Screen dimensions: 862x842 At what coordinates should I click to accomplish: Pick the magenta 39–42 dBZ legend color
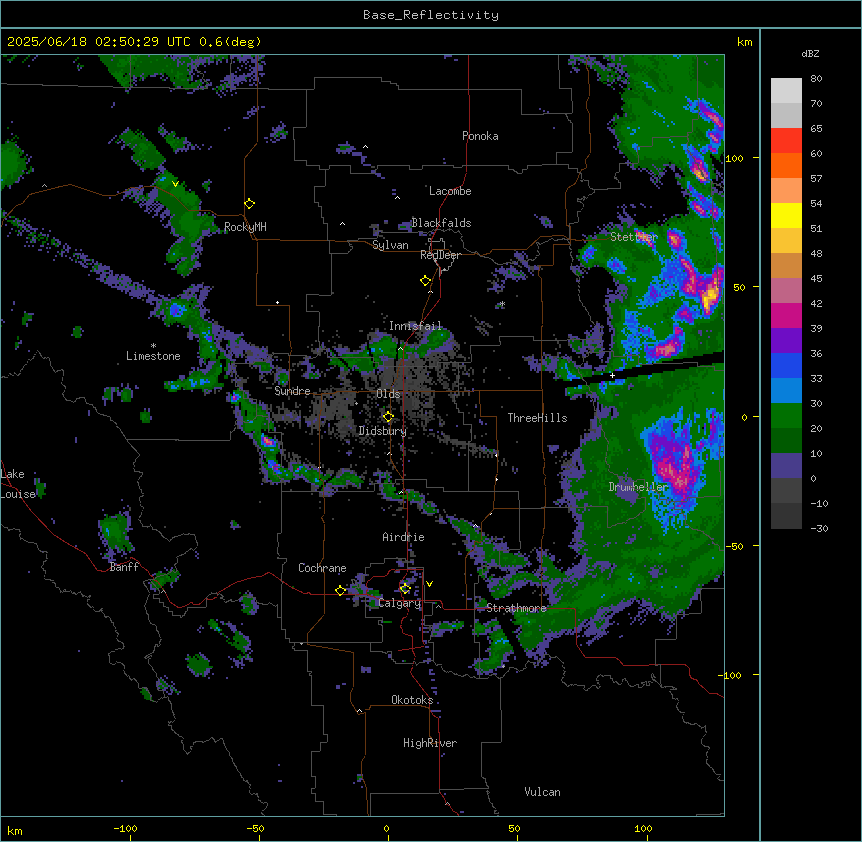coord(786,315)
